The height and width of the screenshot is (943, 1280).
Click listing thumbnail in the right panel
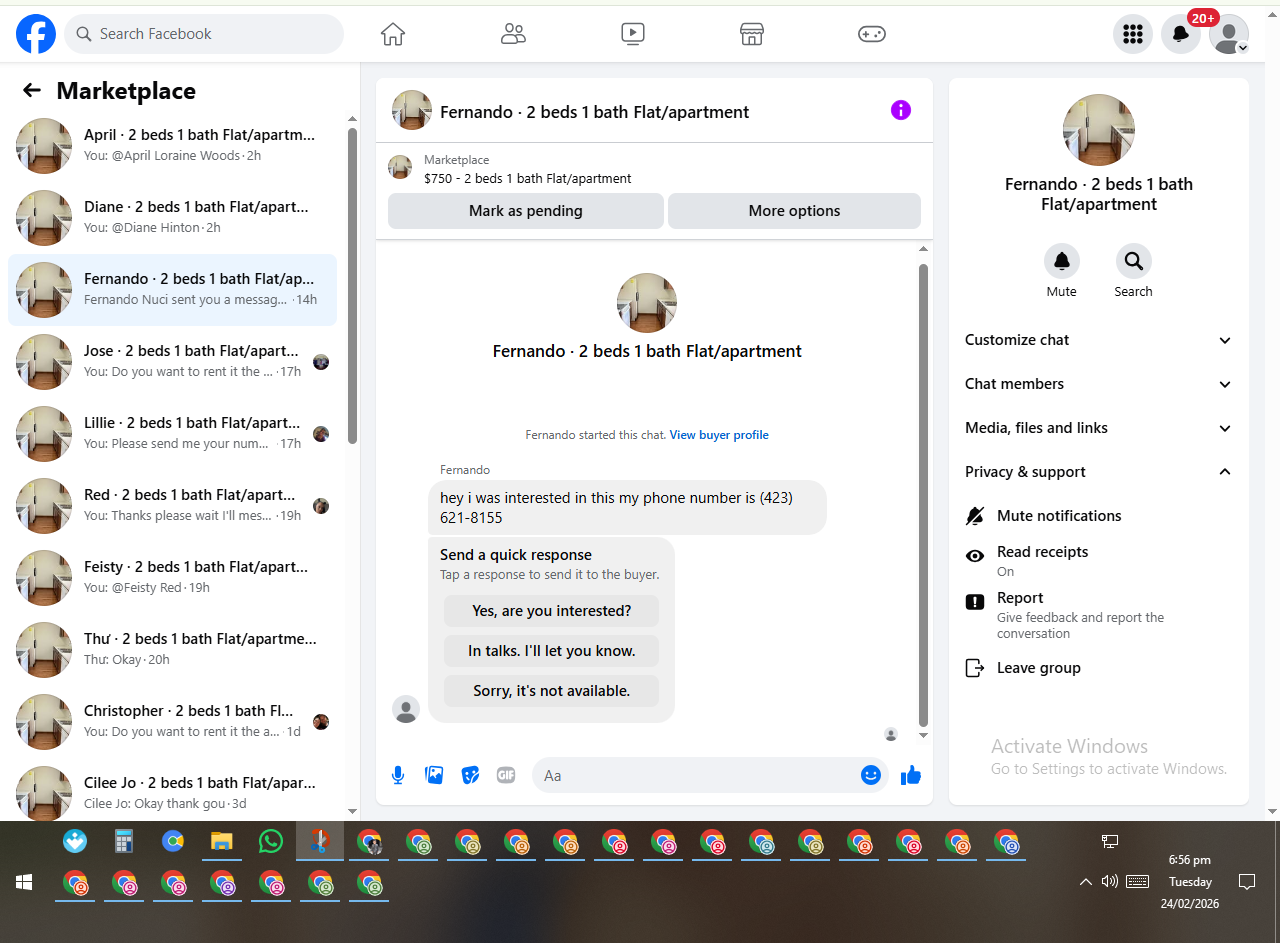(x=1099, y=130)
